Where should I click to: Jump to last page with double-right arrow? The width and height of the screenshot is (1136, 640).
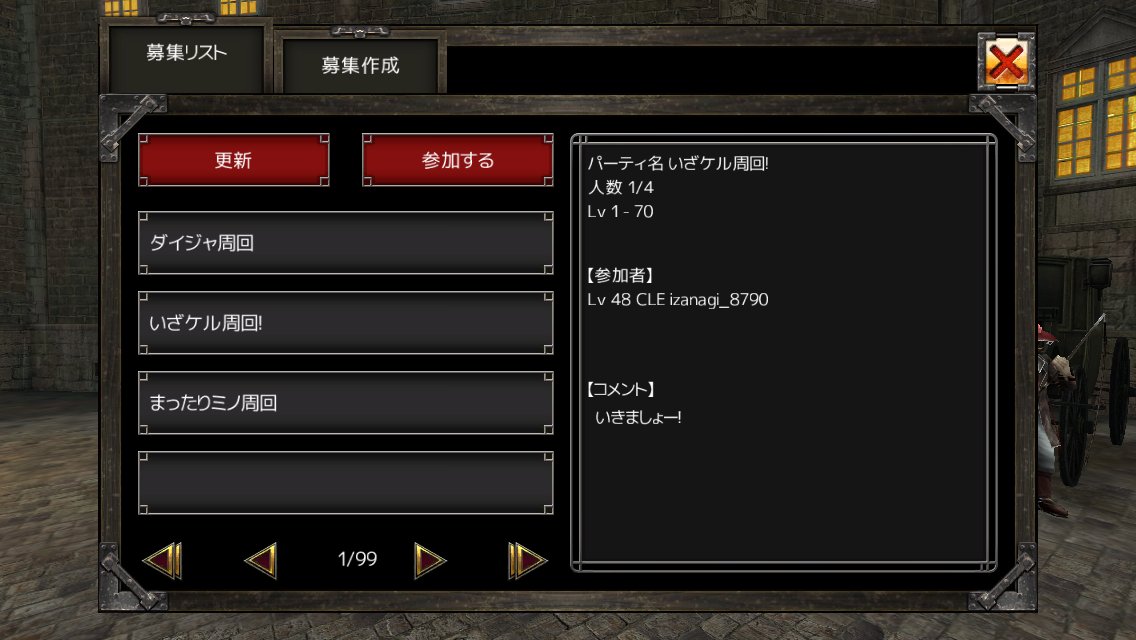coord(527,560)
